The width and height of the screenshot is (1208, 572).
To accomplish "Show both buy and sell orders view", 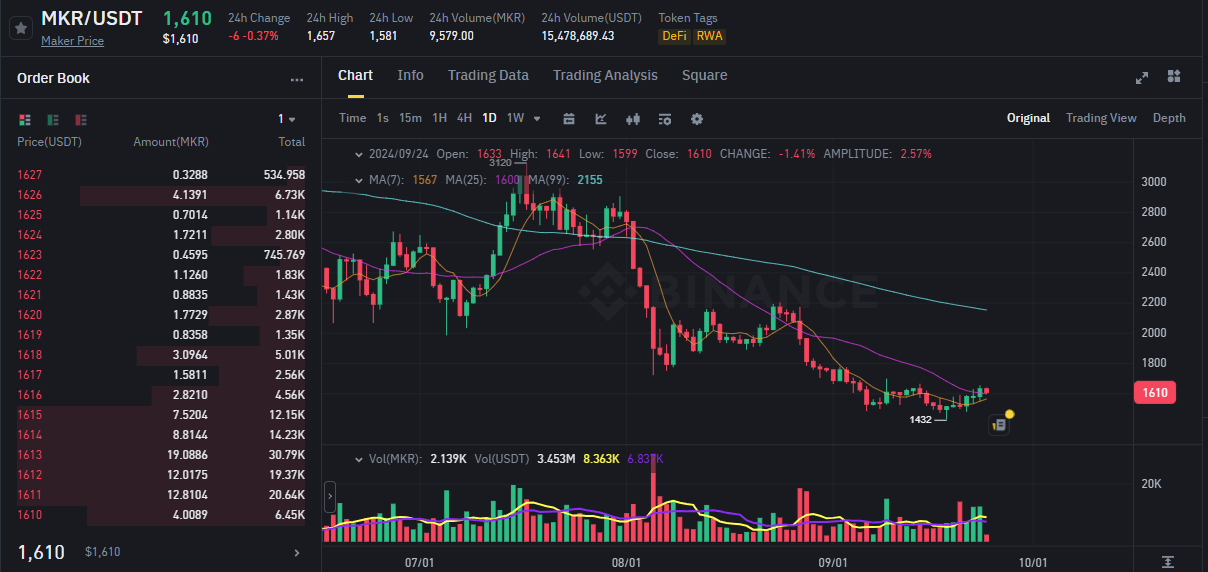I will 25,119.
